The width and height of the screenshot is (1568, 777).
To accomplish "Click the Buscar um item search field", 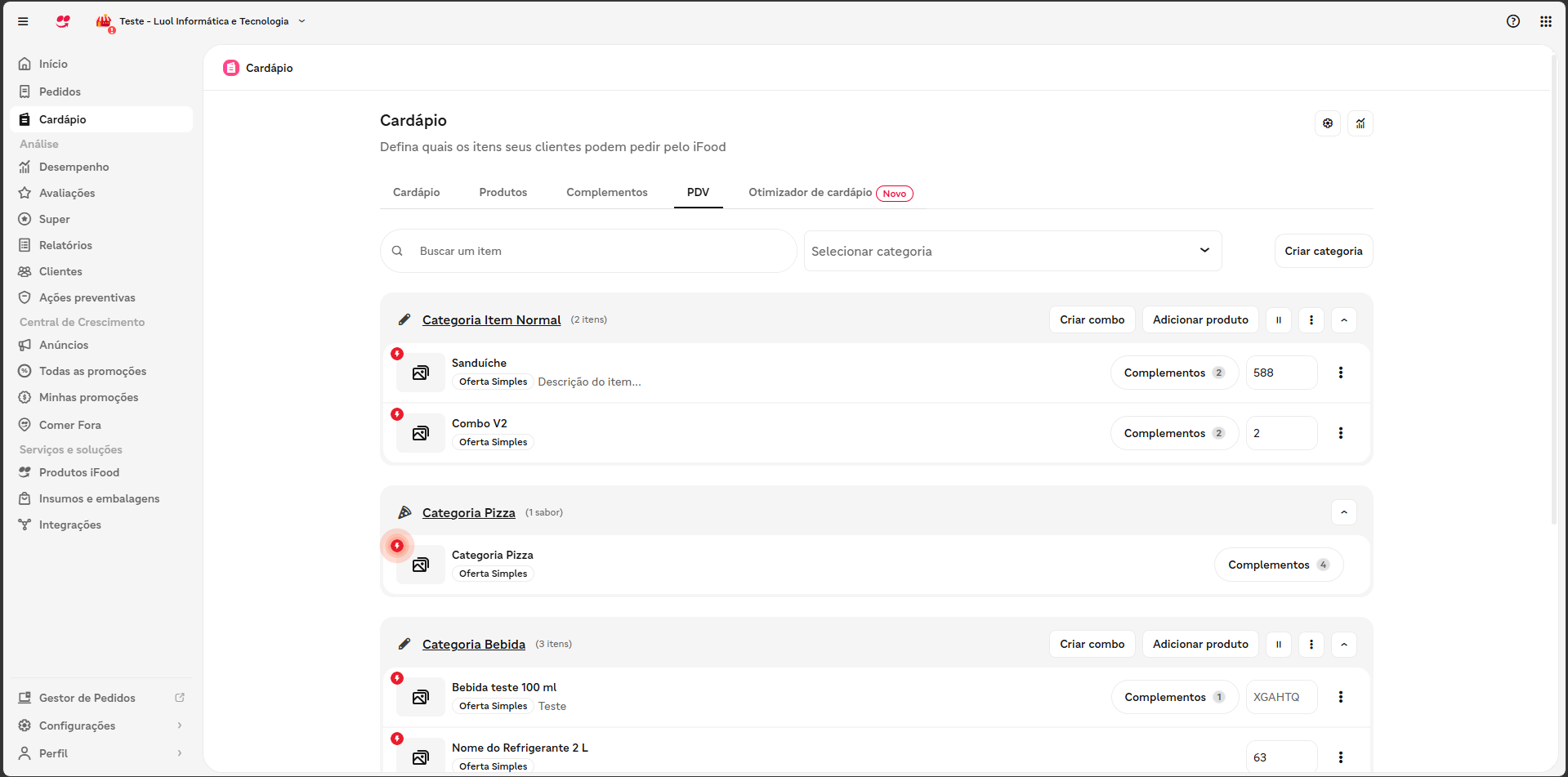I will pos(588,251).
